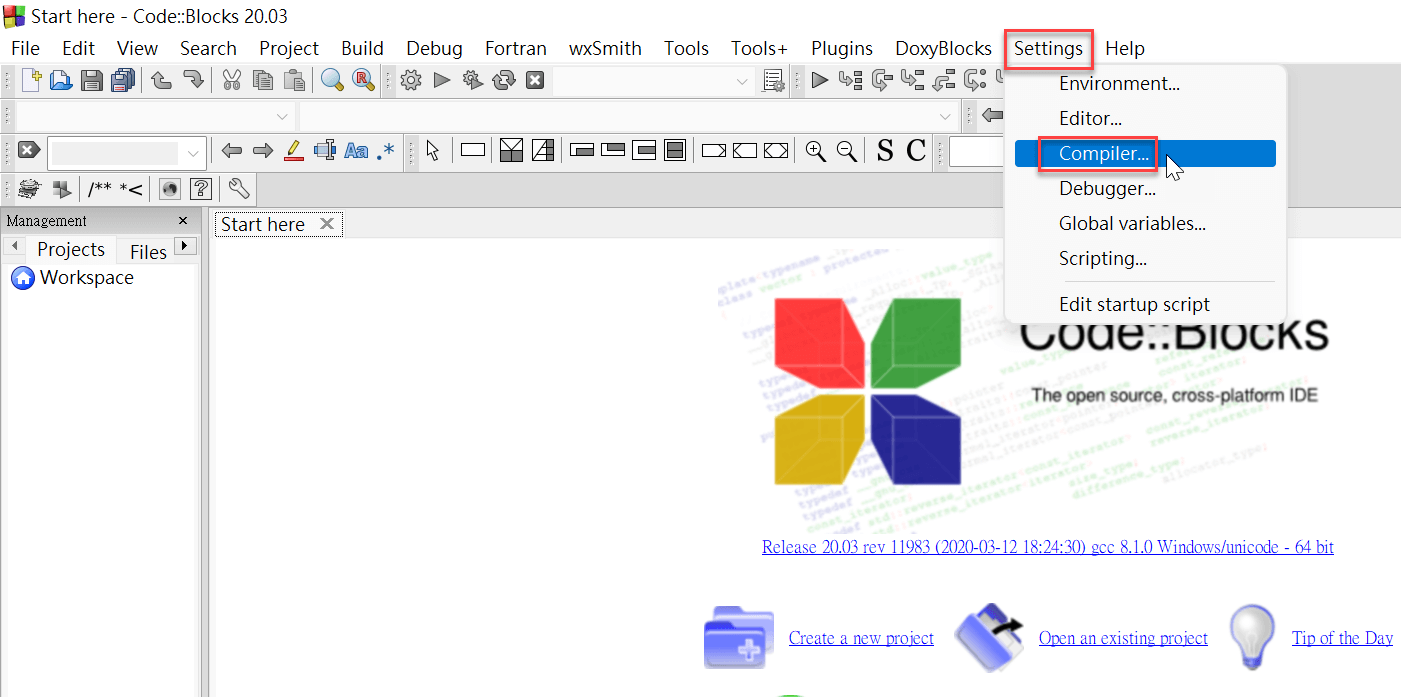The height and width of the screenshot is (697, 1401).
Task: Zoom out on diagram
Action: 847,151
